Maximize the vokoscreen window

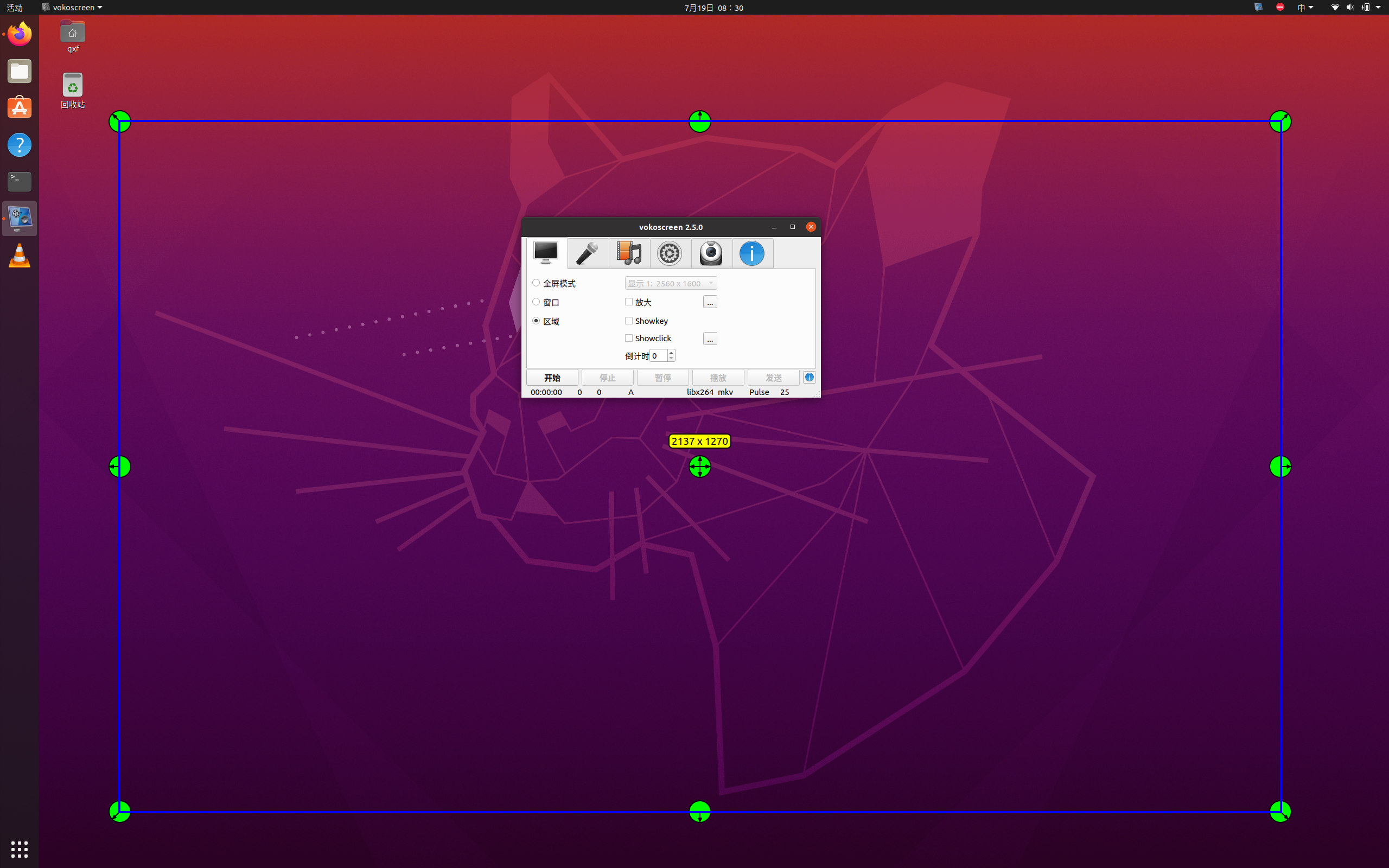coord(793,227)
